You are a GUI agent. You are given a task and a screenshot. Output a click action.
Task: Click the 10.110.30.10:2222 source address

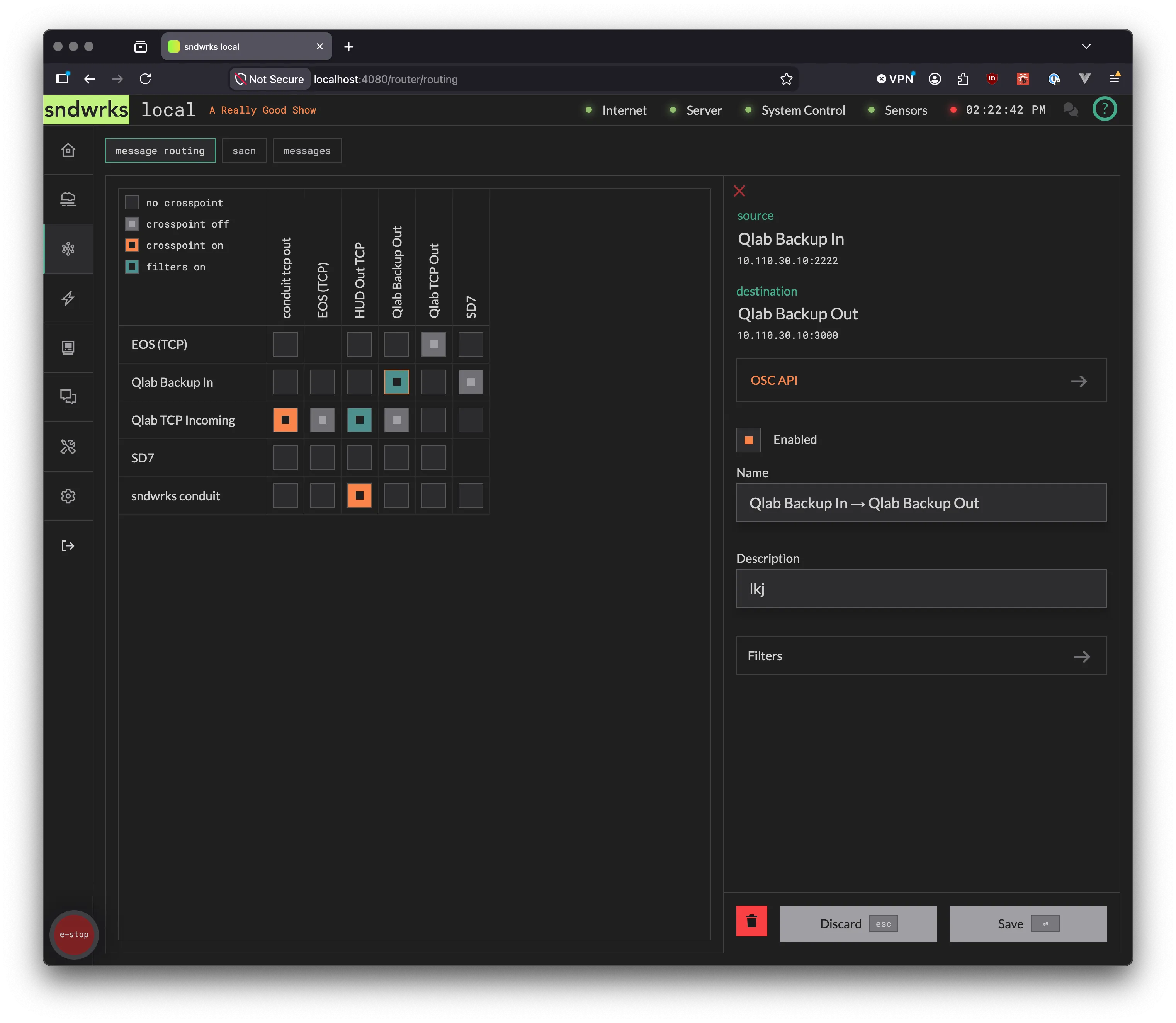(x=787, y=261)
